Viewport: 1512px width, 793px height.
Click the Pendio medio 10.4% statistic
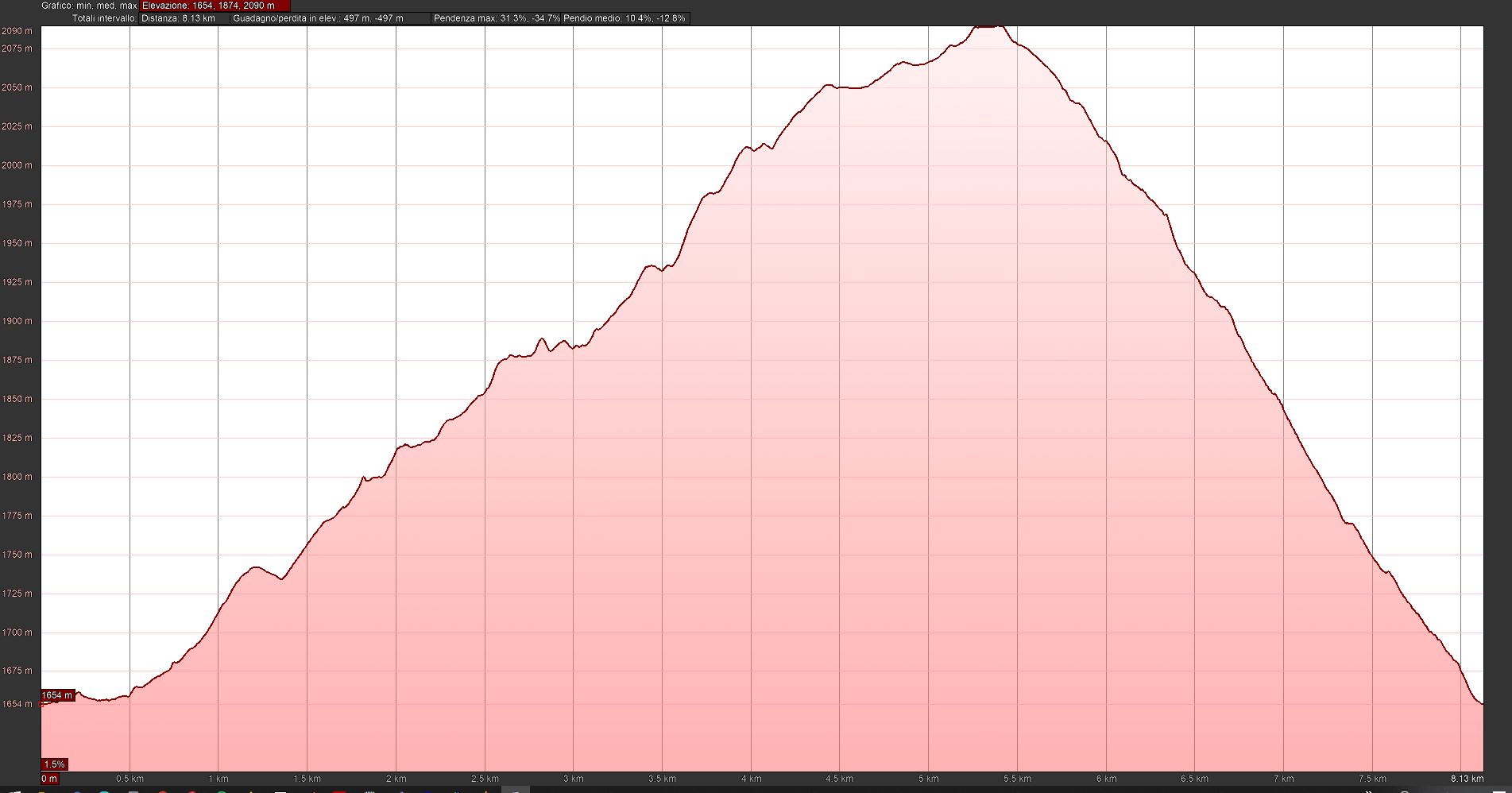tap(625, 18)
